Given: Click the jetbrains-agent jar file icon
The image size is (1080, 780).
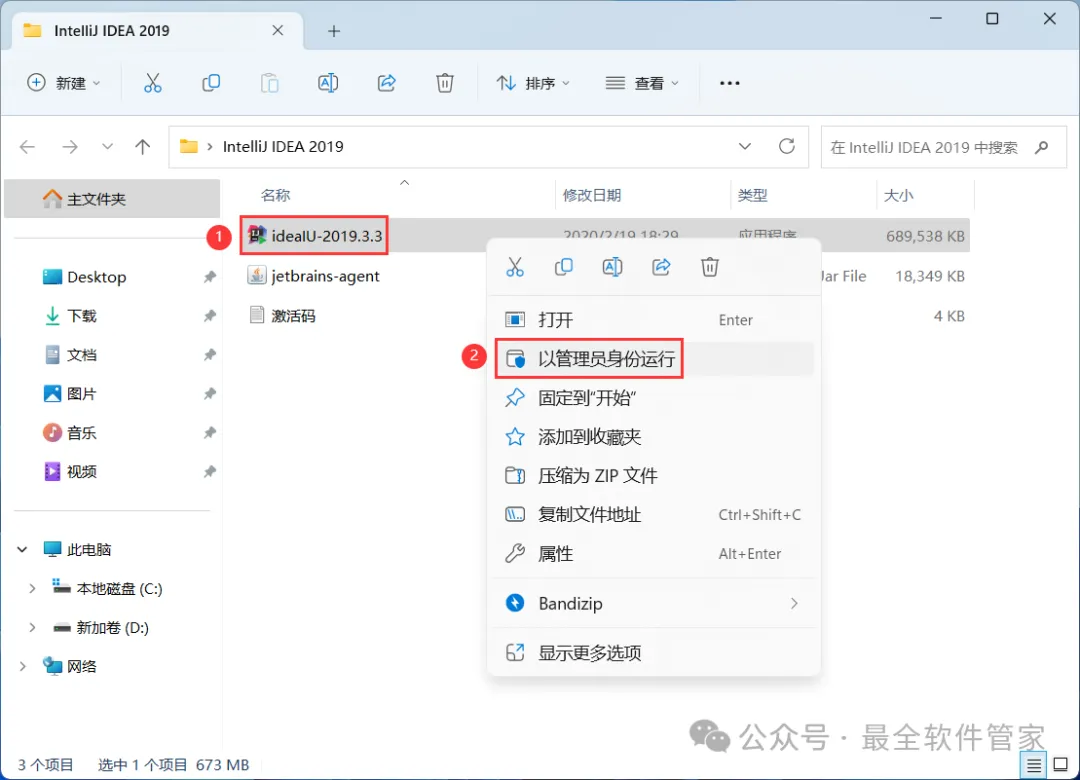Looking at the screenshot, I should point(257,276).
